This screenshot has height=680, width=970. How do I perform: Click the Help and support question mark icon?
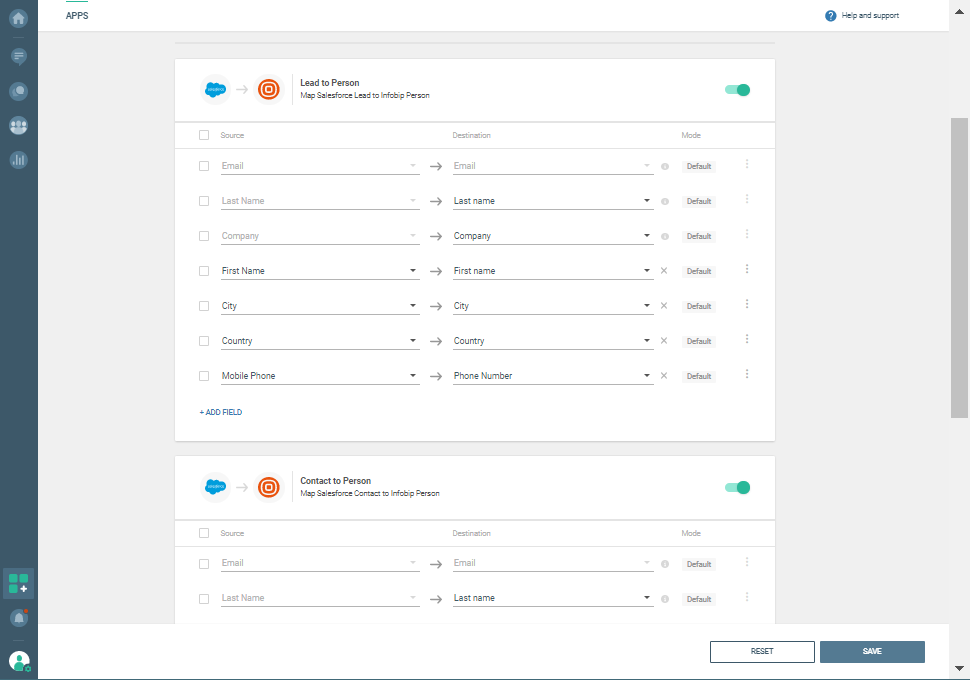pos(829,15)
